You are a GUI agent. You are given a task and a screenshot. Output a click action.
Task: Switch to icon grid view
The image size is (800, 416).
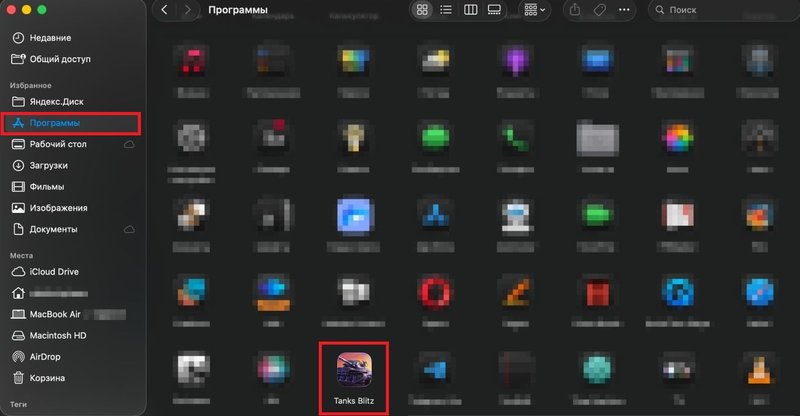click(x=422, y=10)
